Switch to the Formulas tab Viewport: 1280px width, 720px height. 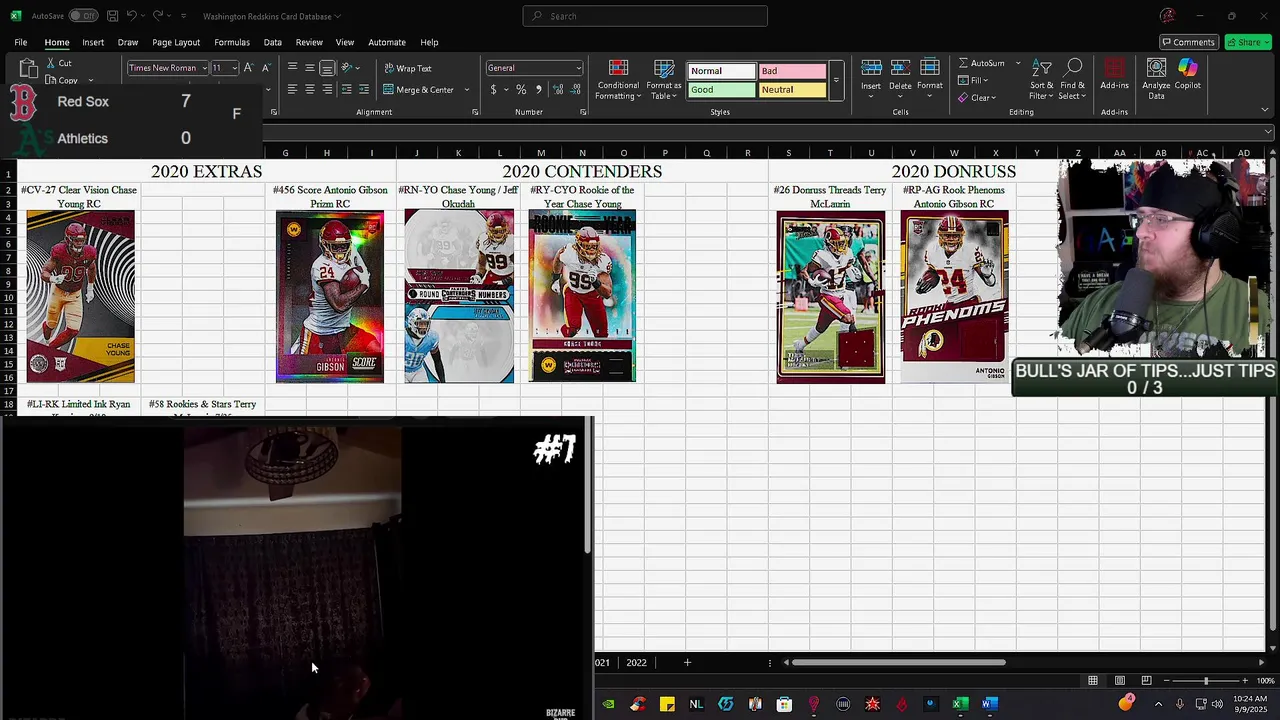coord(232,42)
